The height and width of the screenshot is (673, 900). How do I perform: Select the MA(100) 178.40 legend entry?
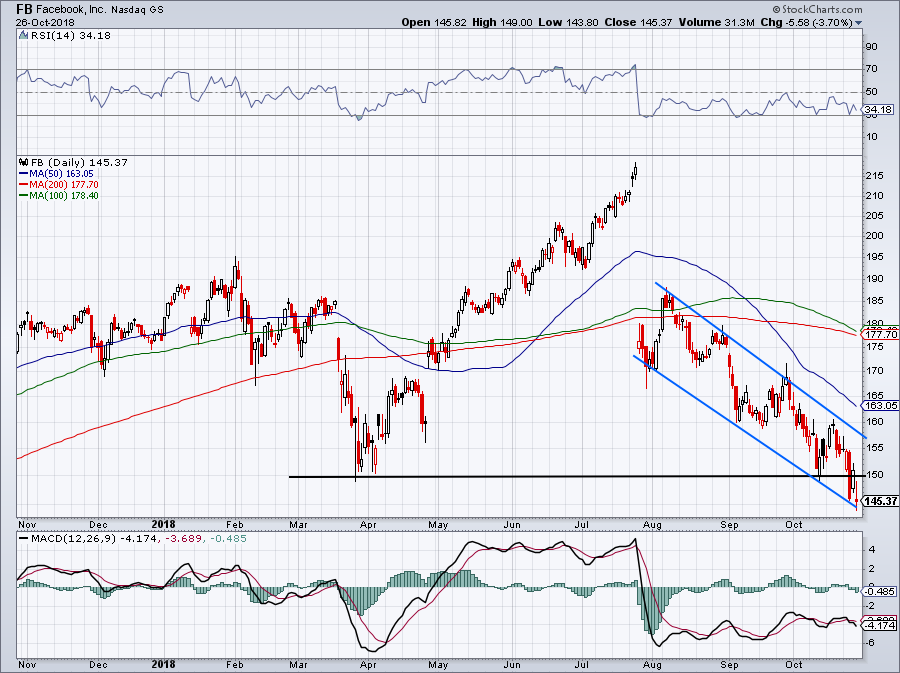pyautogui.click(x=59, y=196)
